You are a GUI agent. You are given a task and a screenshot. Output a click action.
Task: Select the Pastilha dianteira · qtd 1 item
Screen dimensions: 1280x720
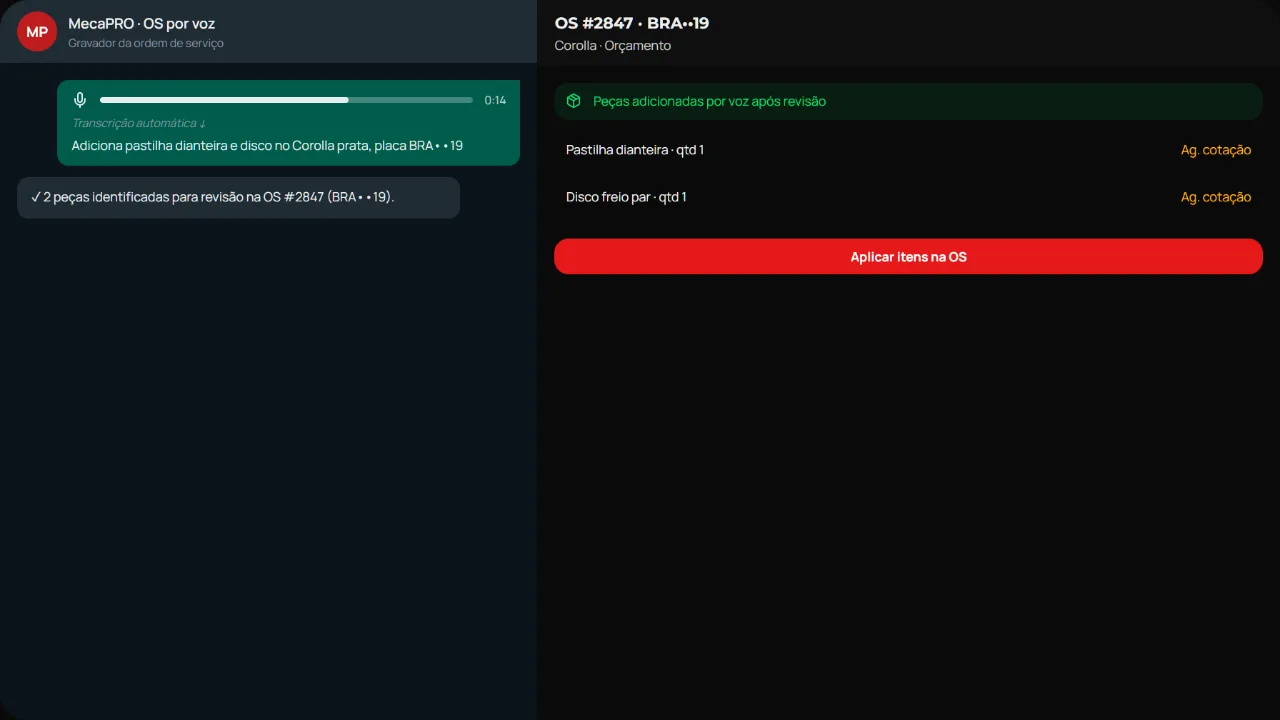[908, 150]
